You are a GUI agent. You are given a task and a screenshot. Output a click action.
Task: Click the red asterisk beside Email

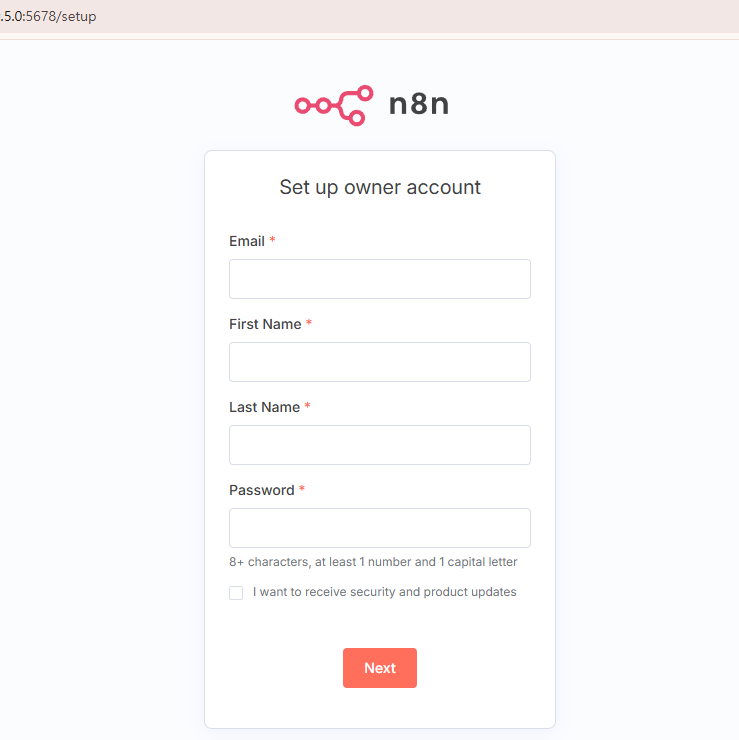[x=272, y=240]
